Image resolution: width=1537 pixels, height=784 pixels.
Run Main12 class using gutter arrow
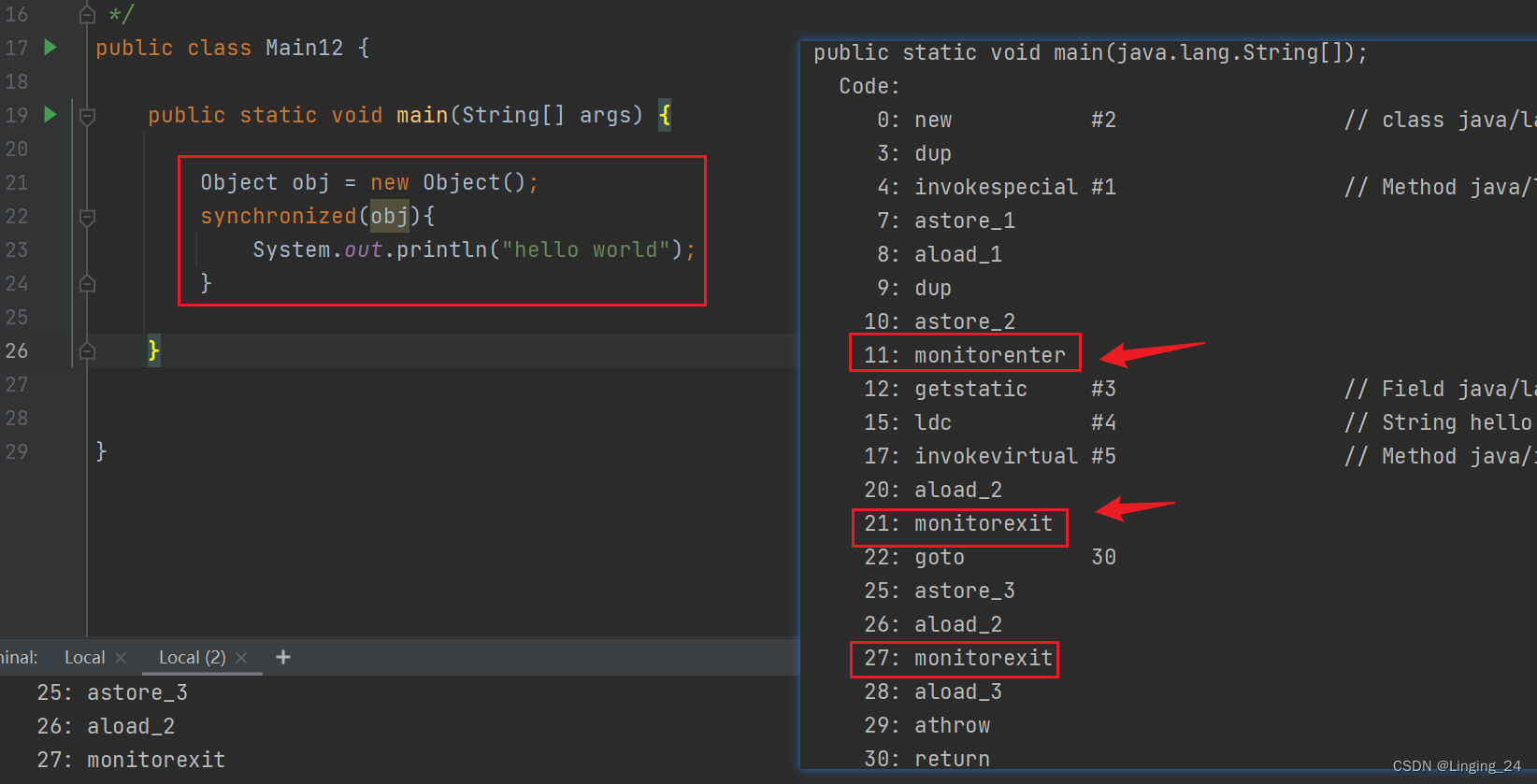pos(50,47)
